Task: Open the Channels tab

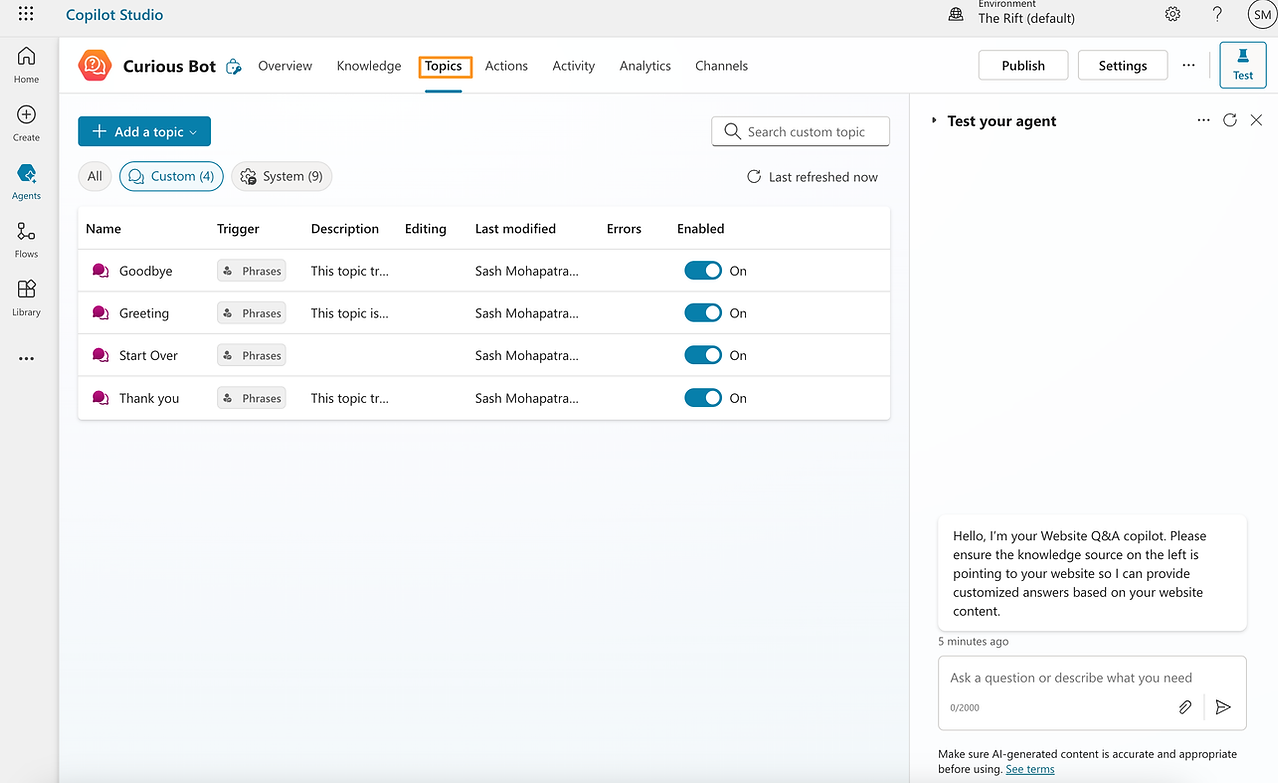Action: pyautogui.click(x=721, y=66)
